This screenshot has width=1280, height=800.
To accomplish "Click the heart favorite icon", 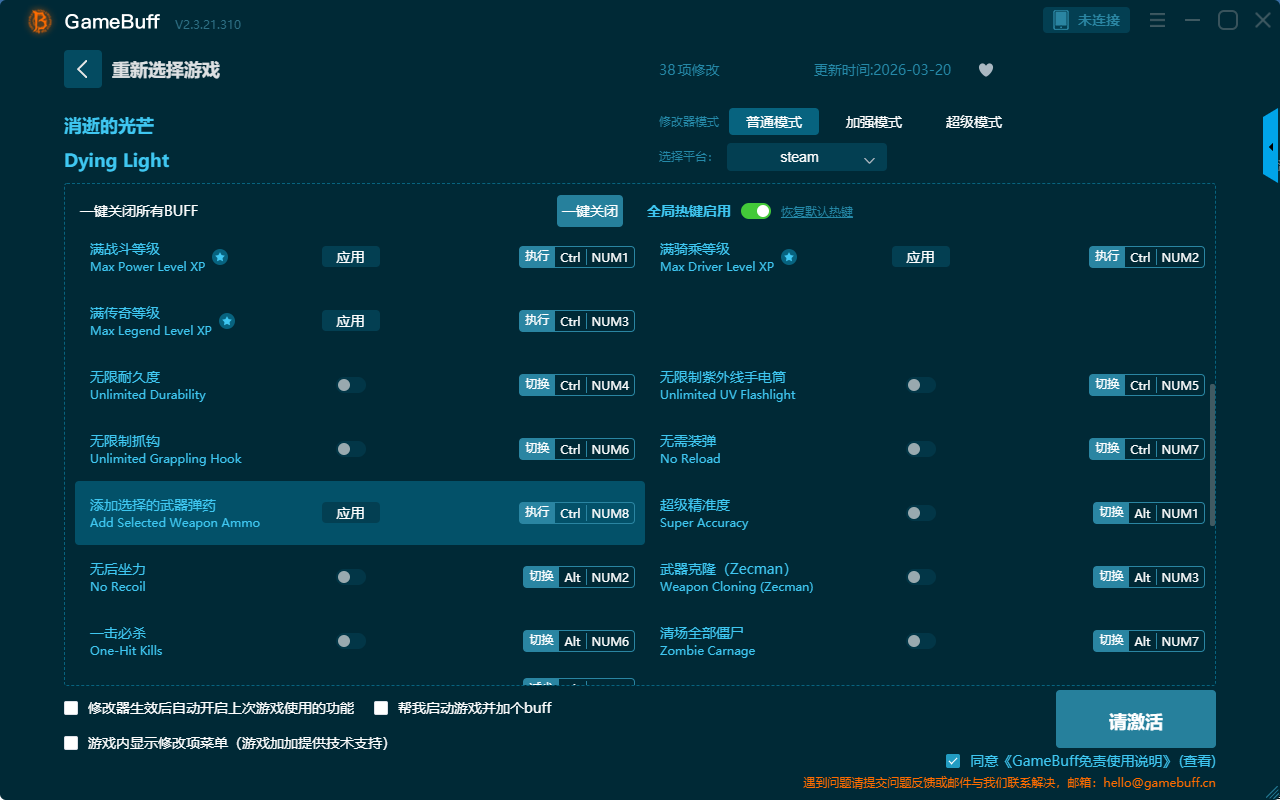I will (x=985, y=70).
